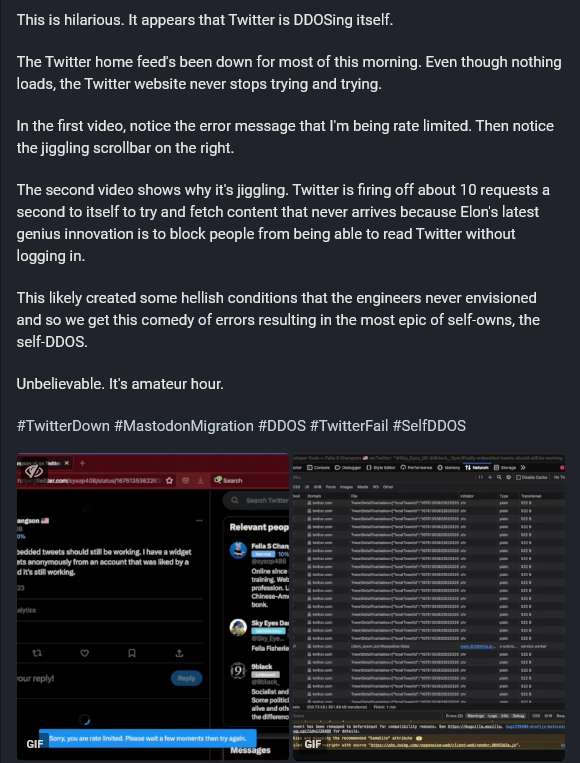Click the retweet icon in first GIF
Screen dimensions: 580x763
[37, 653]
